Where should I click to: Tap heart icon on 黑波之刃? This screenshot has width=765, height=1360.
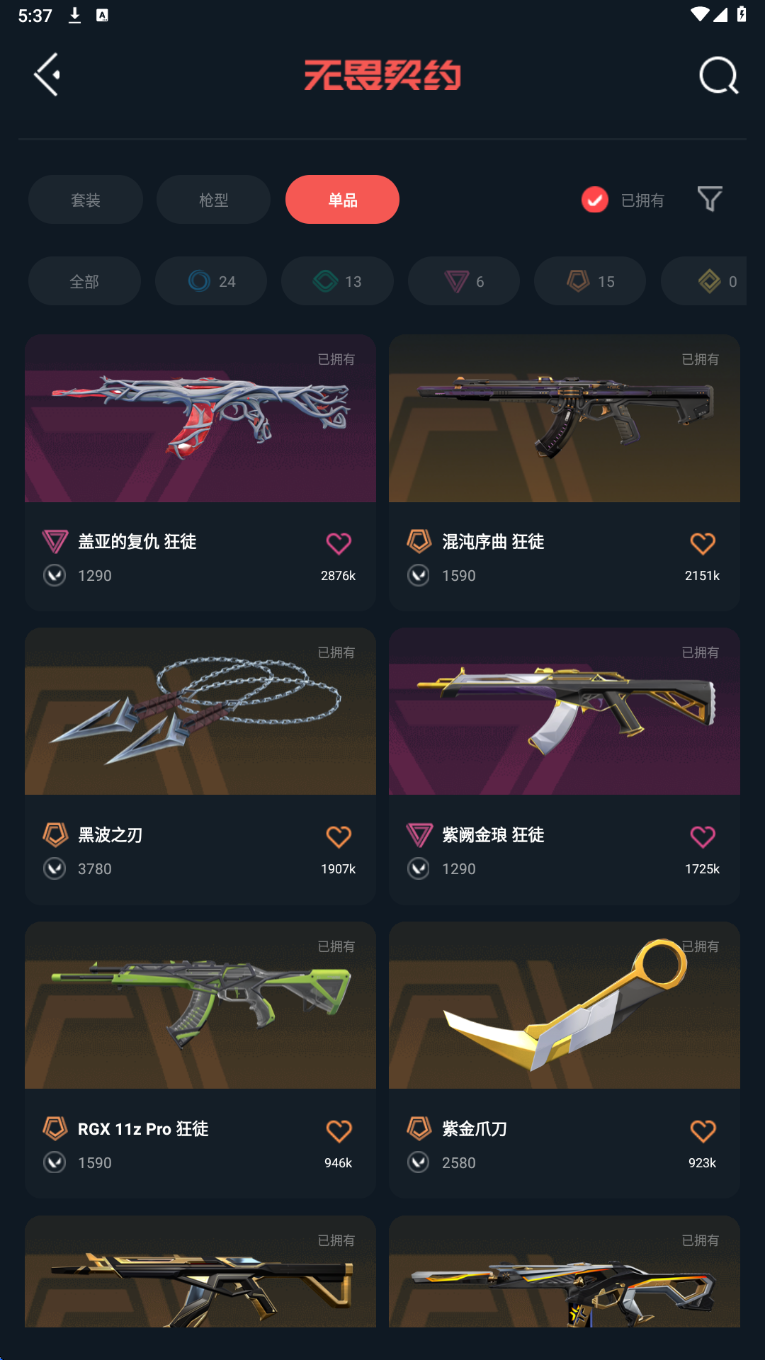pyautogui.click(x=339, y=836)
